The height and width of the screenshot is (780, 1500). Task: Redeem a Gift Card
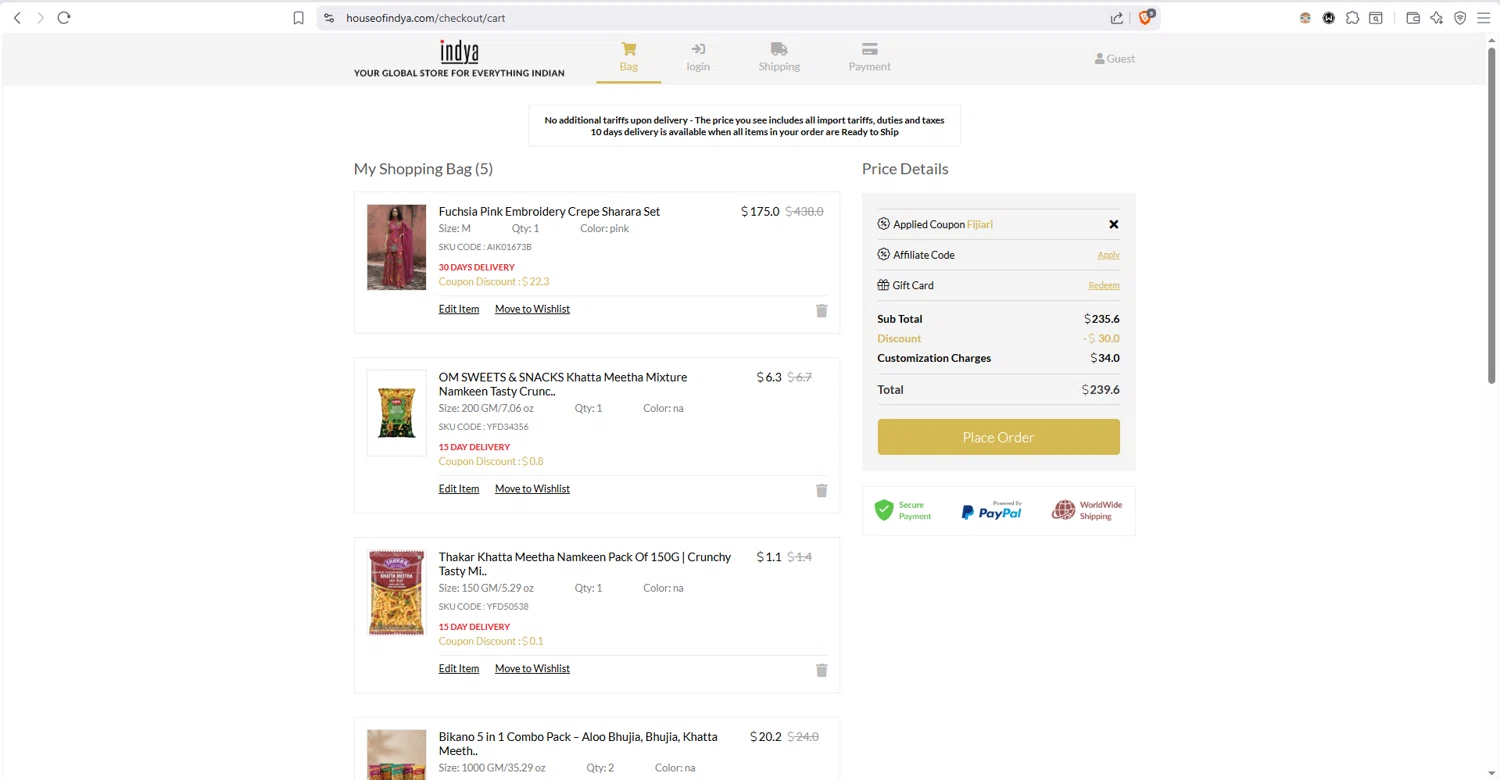[1104, 285]
